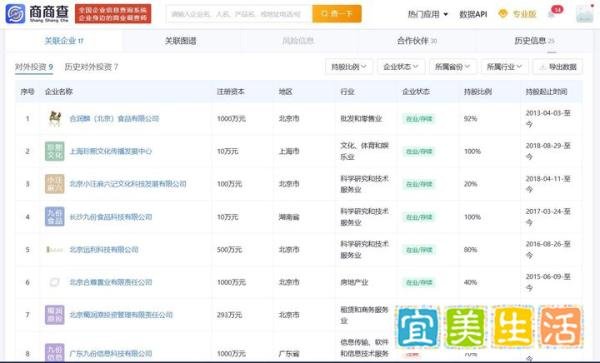Click purple logo in row 7
This screenshot has height=363, width=600.
[x=55, y=315]
